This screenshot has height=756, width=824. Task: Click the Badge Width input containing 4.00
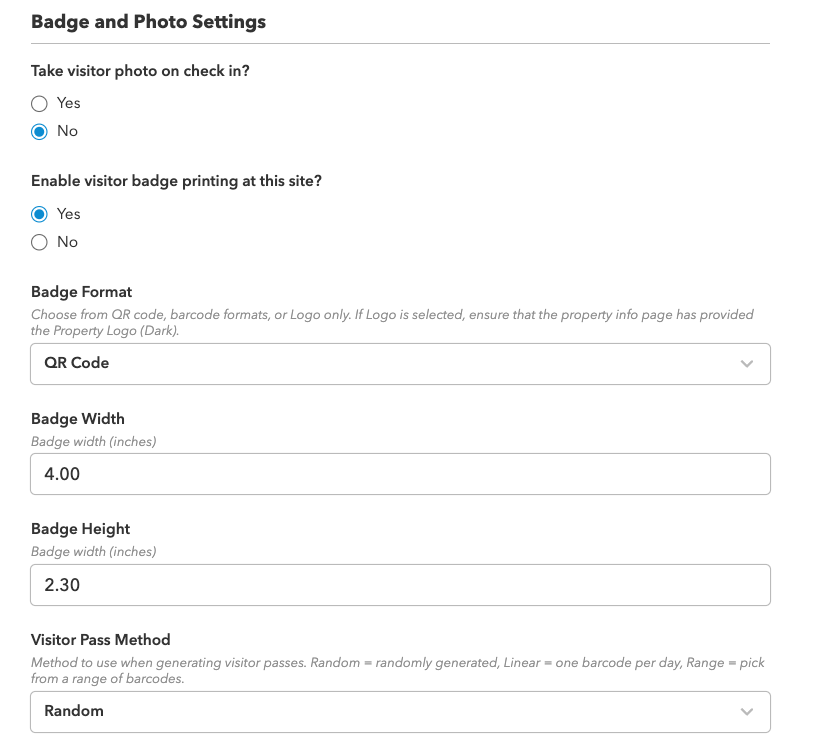click(400, 474)
